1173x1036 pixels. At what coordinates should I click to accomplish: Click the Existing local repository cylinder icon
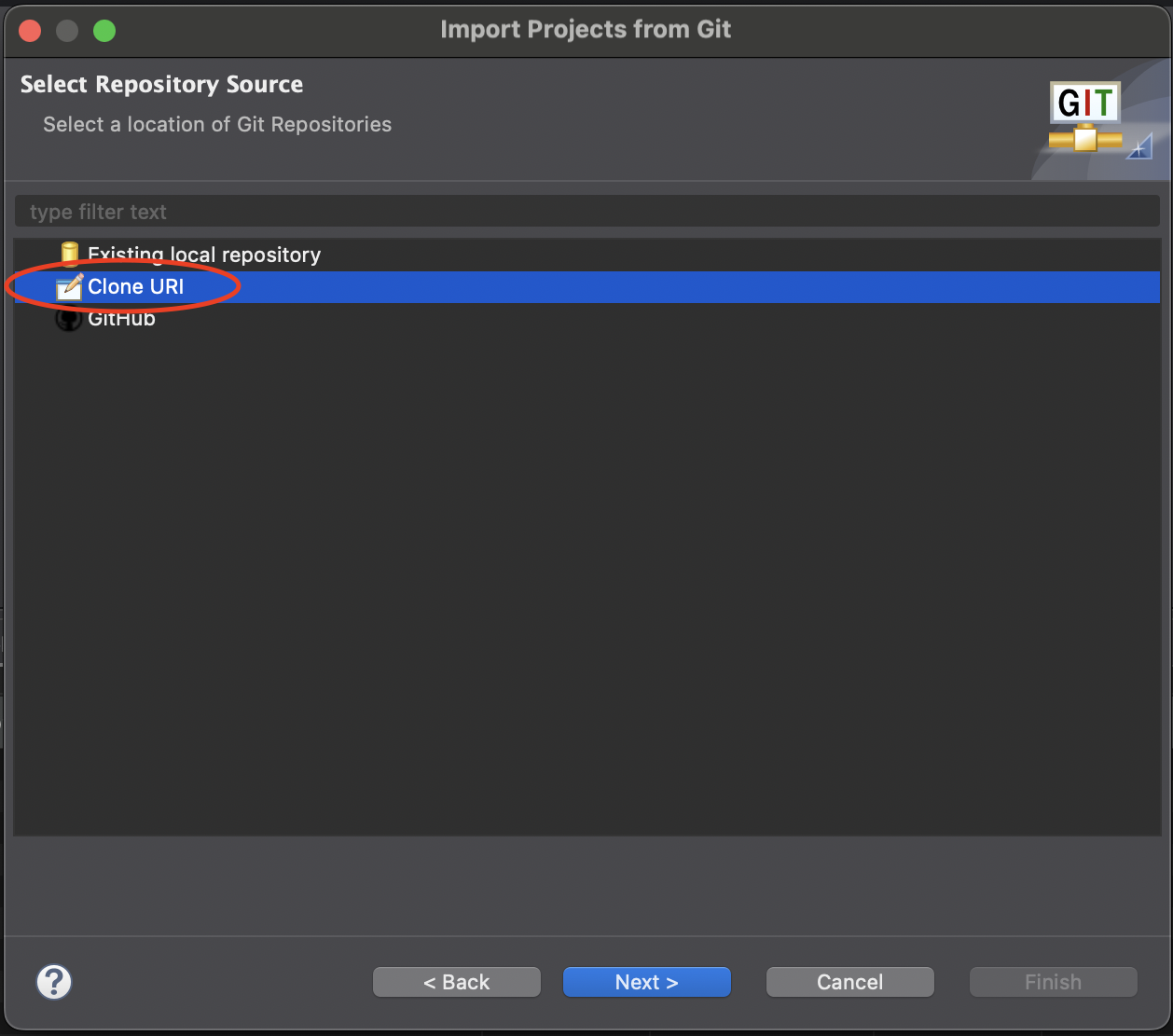click(69, 254)
